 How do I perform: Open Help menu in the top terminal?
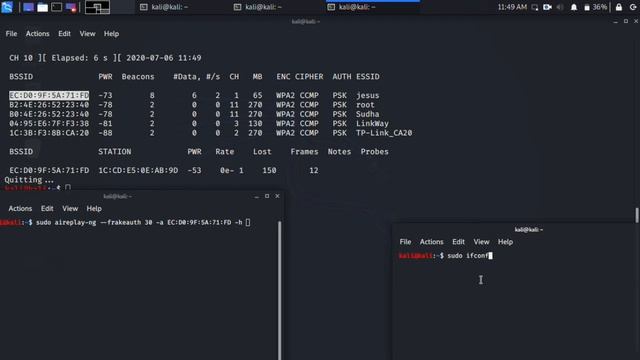pos(111,33)
